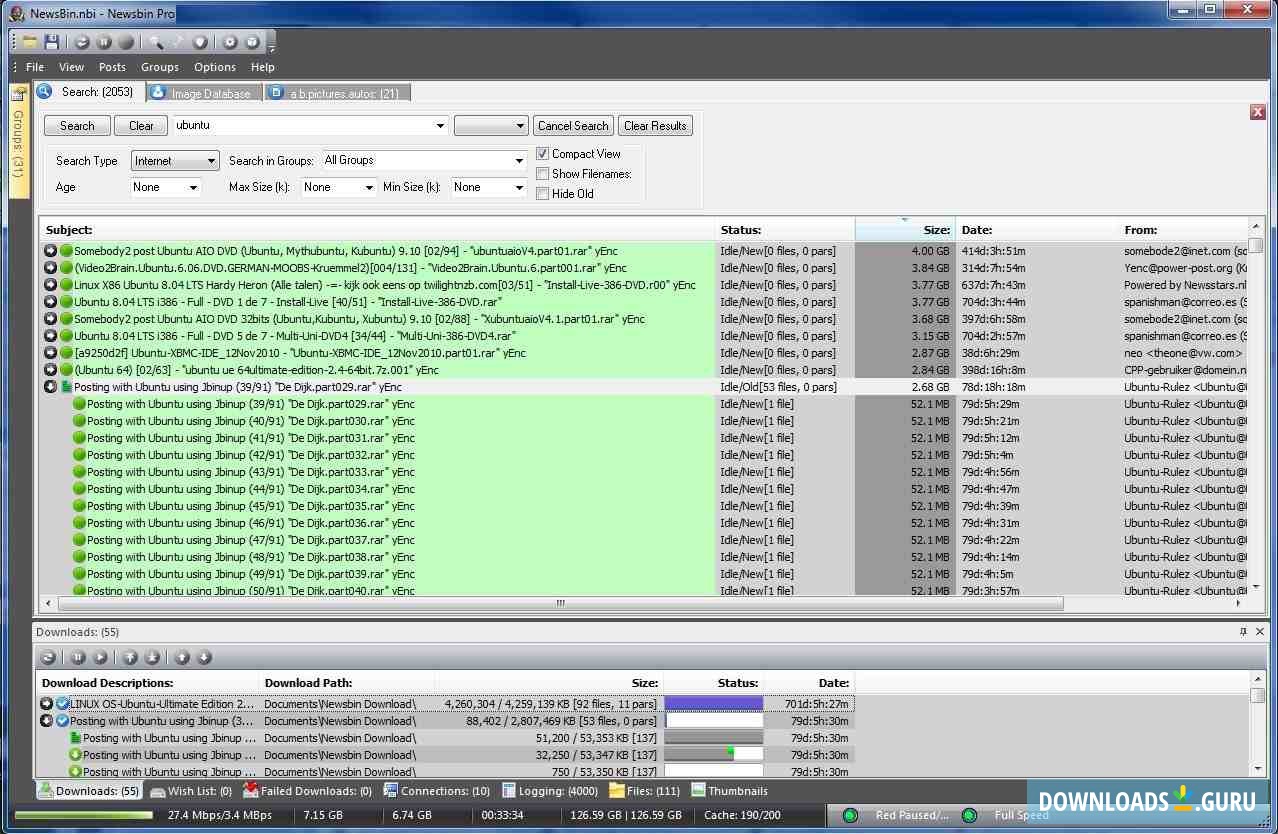Click the Clear button
Screen dimensions: 1278x834
(x=141, y=126)
